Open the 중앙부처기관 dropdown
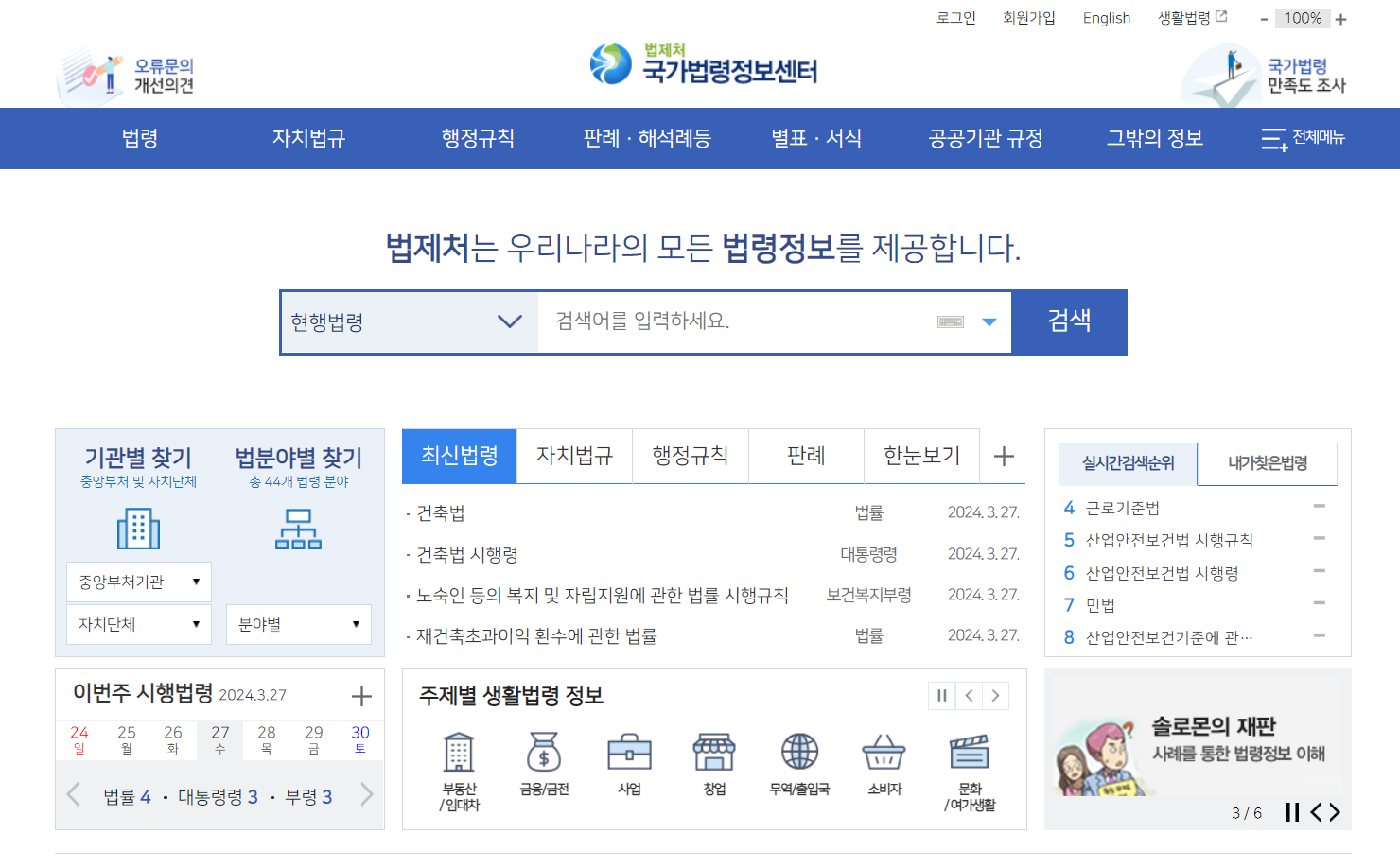This screenshot has width=1400, height=868. tap(138, 581)
